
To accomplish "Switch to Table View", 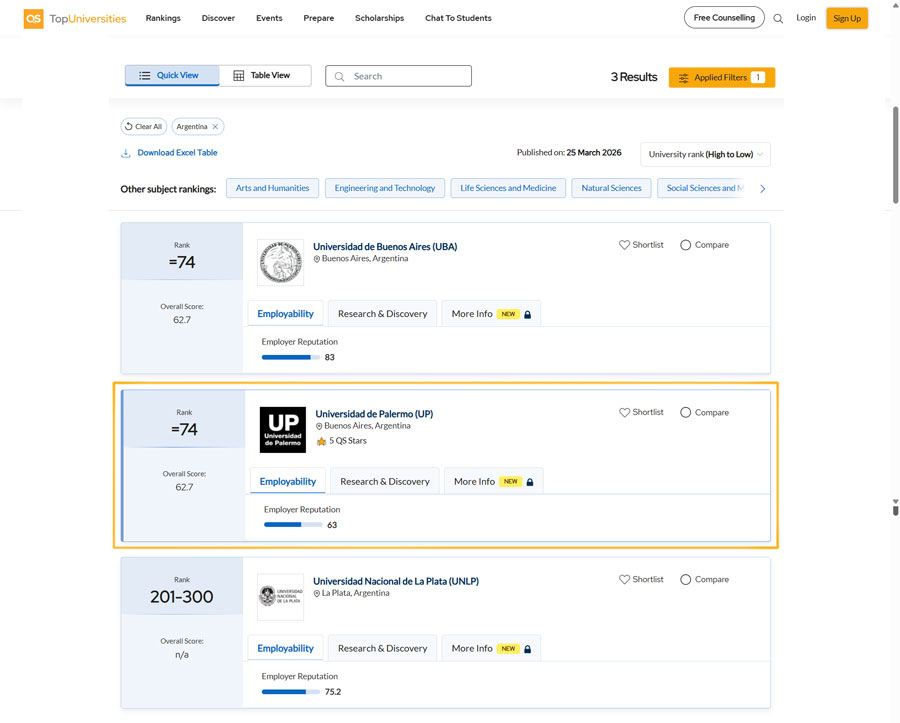I will tap(262, 76).
